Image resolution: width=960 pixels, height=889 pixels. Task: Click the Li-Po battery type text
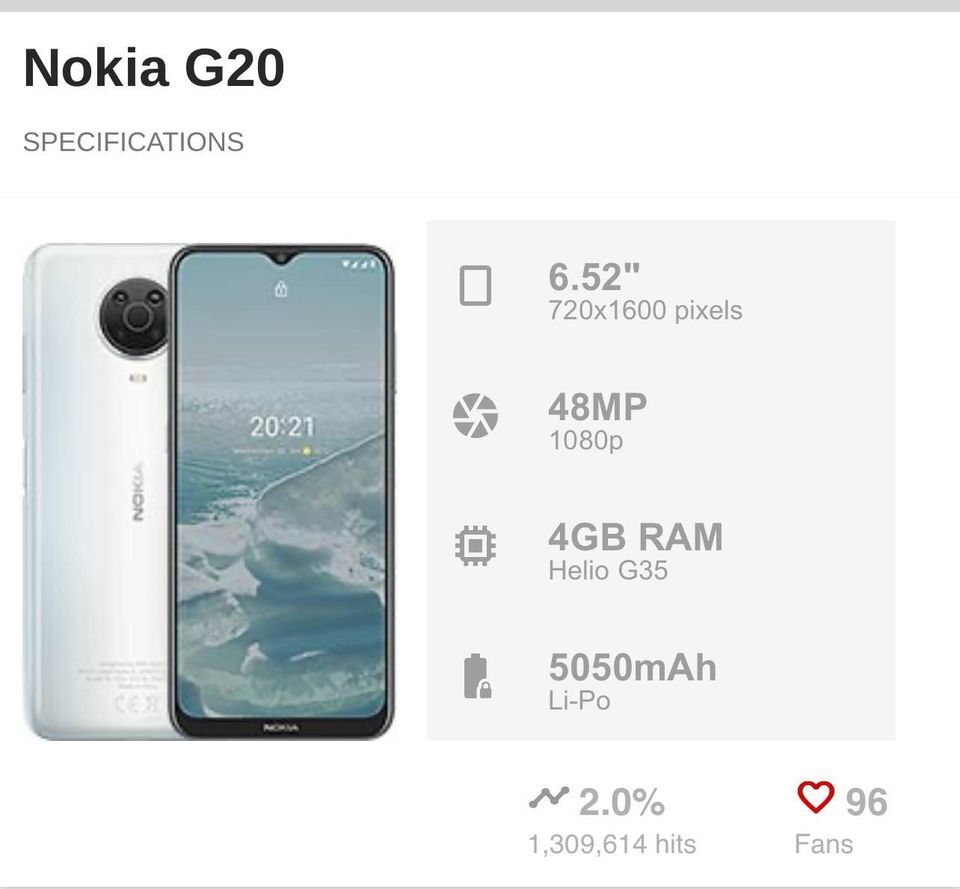[x=579, y=701]
